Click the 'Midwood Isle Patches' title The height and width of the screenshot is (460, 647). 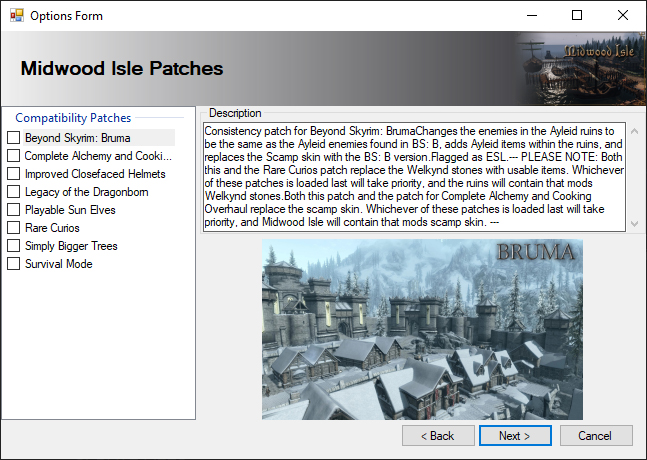click(122, 68)
